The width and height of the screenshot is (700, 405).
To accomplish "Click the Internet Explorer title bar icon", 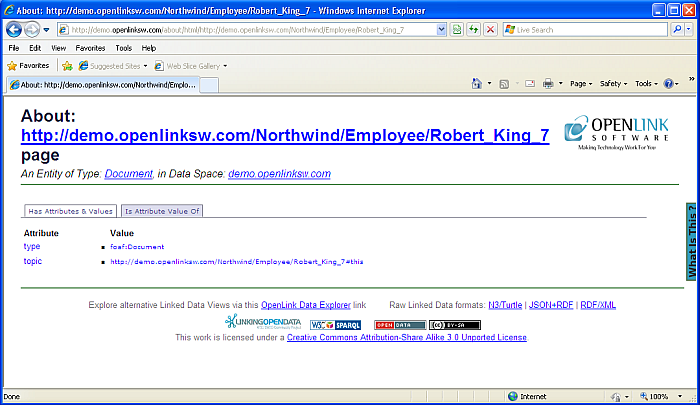I will [9, 10].
